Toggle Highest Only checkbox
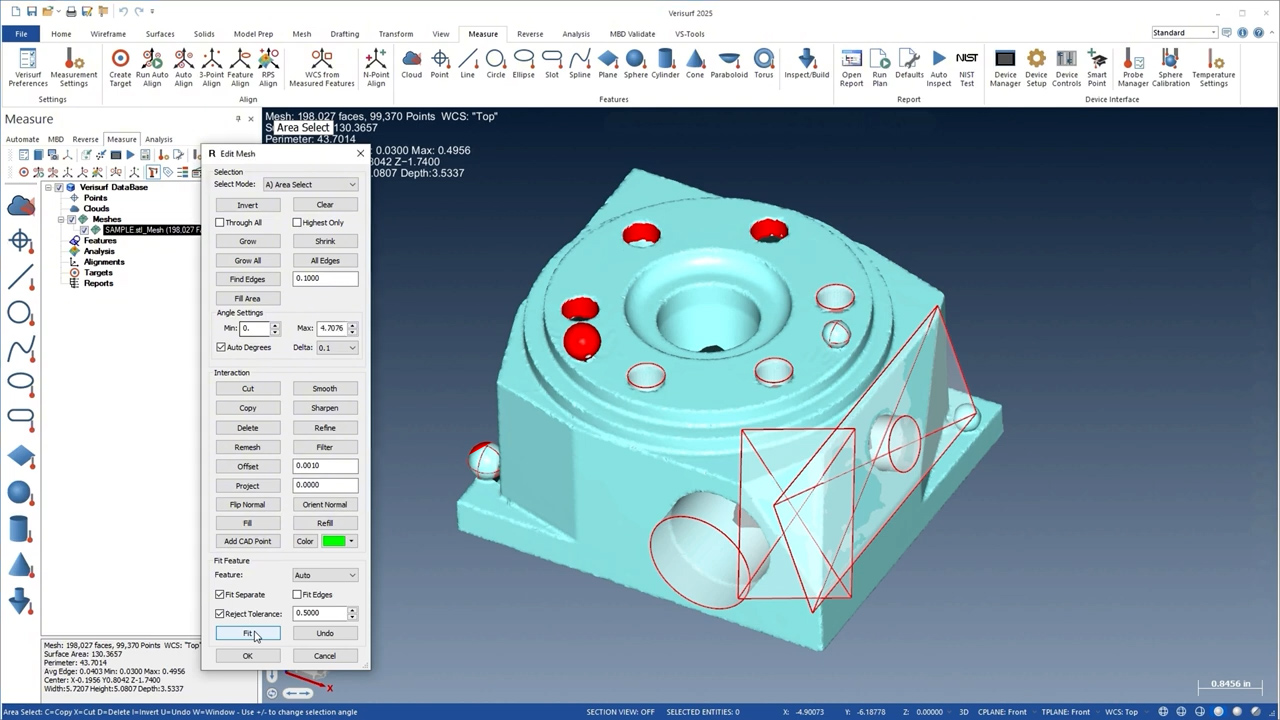 (297, 223)
